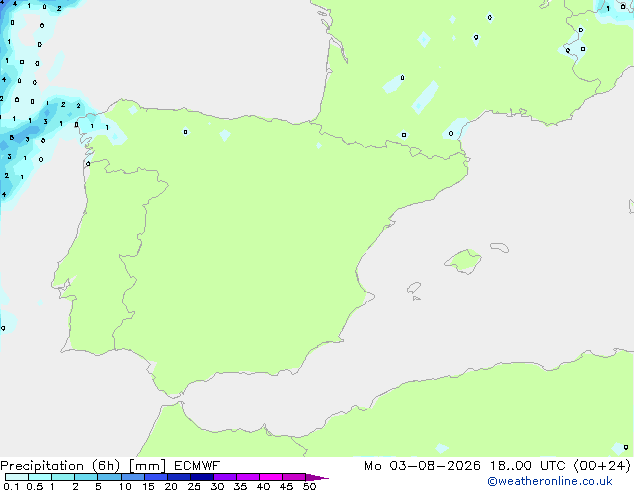Click the Menorca island outline
Image resolution: width=634 pixels, height=490 pixels.
pyautogui.click(x=499, y=247)
